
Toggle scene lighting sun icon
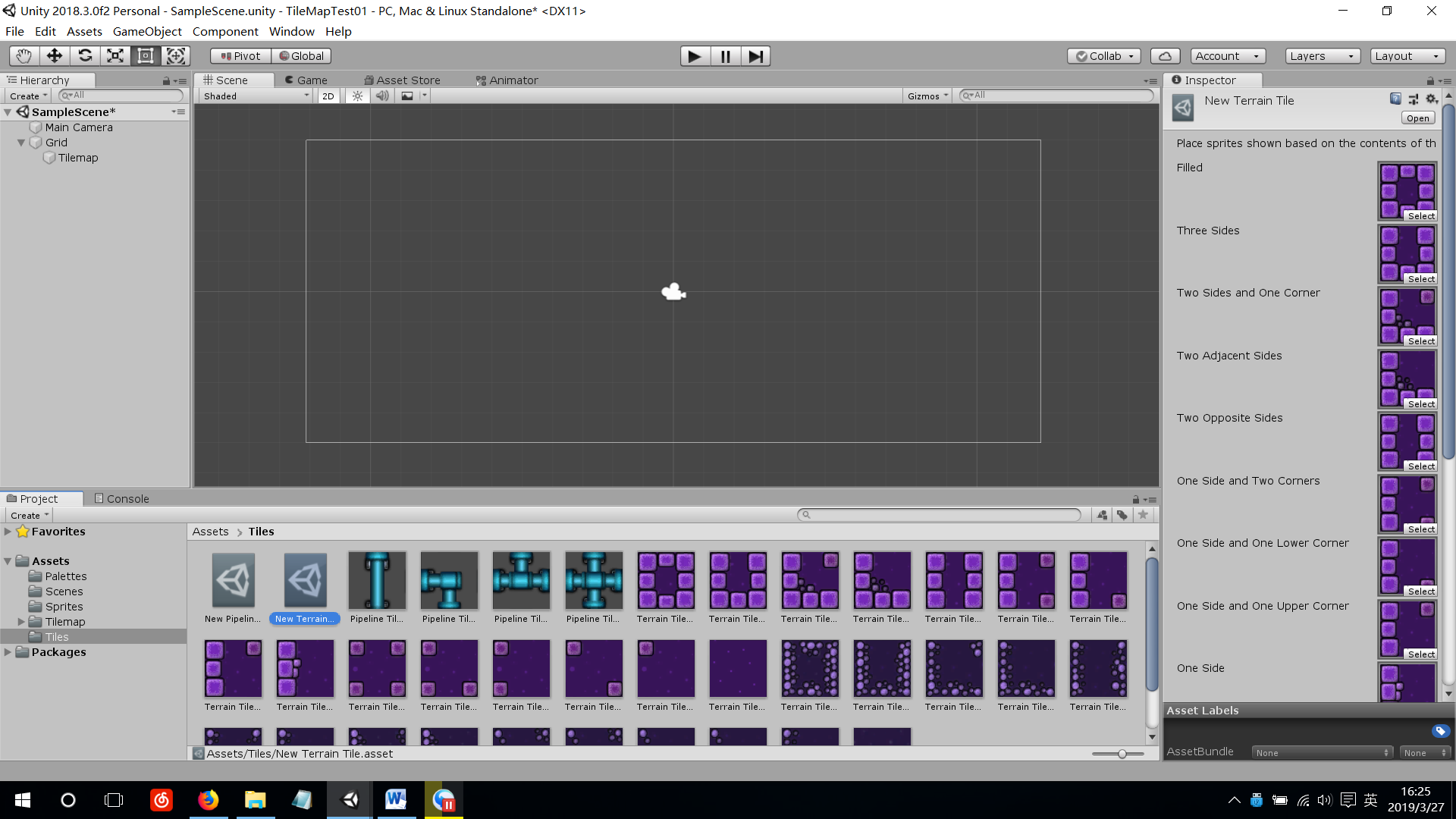coord(357,96)
